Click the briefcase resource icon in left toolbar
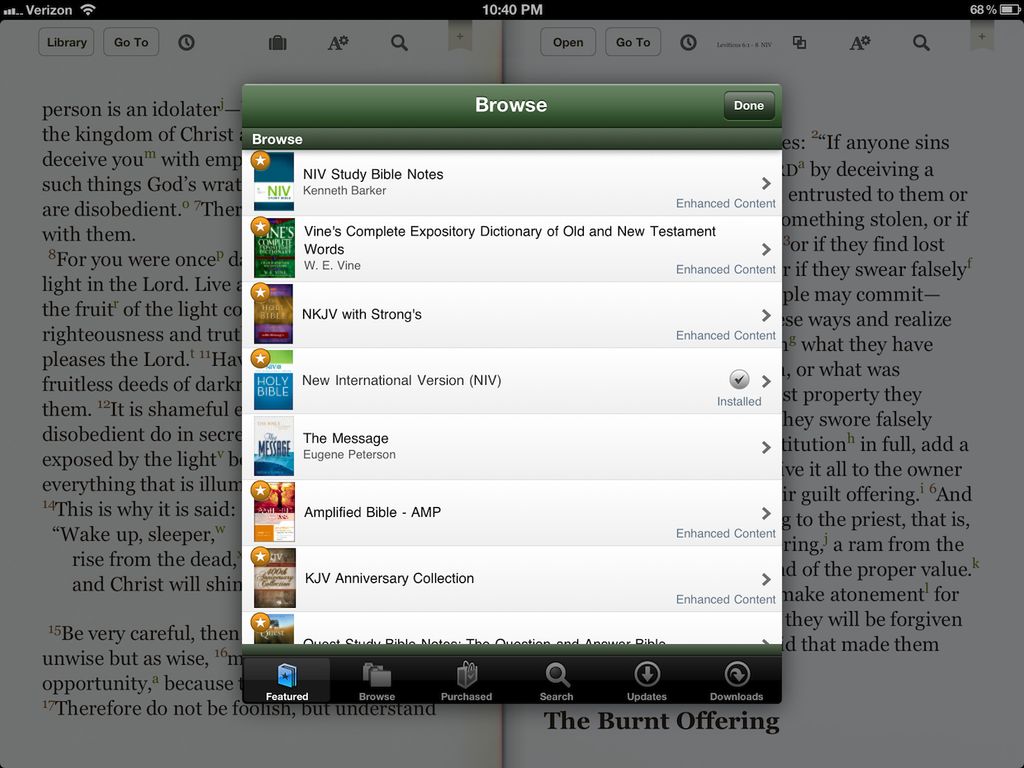1024x768 pixels. [277, 42]
